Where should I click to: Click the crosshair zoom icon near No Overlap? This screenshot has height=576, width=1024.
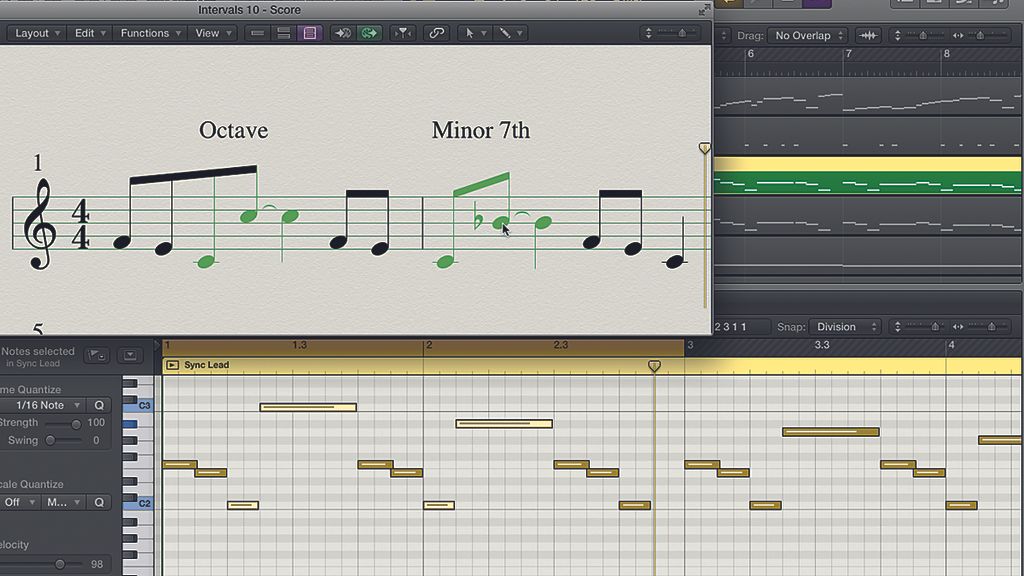click(866, 35)
